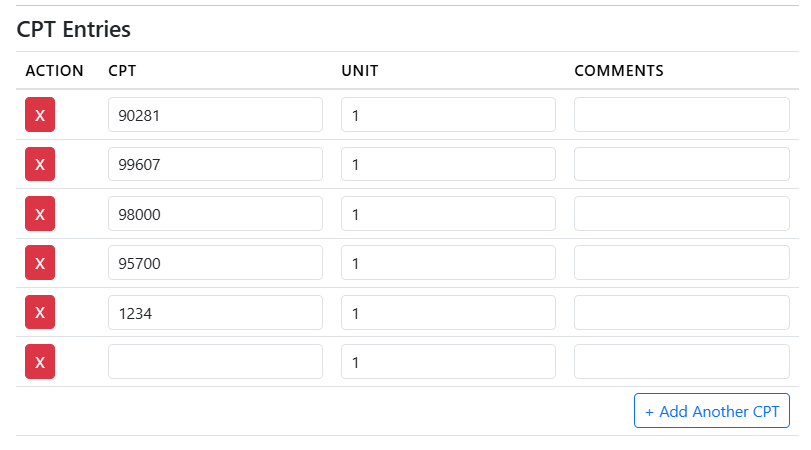Delete the empty last CPT row
The width and height of the screenshot is (811, 450).
tap(40, 362)
